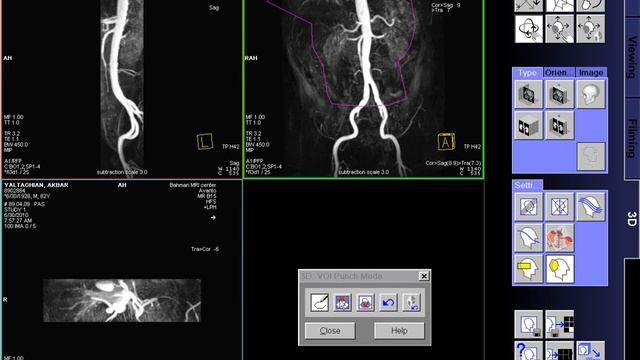Image resolution: width=640 pixels, height=360 pixels.
Task: Click the 'Tra>Cor -6' orientation label
Action: pyautogui.click(x=204, y=249)
